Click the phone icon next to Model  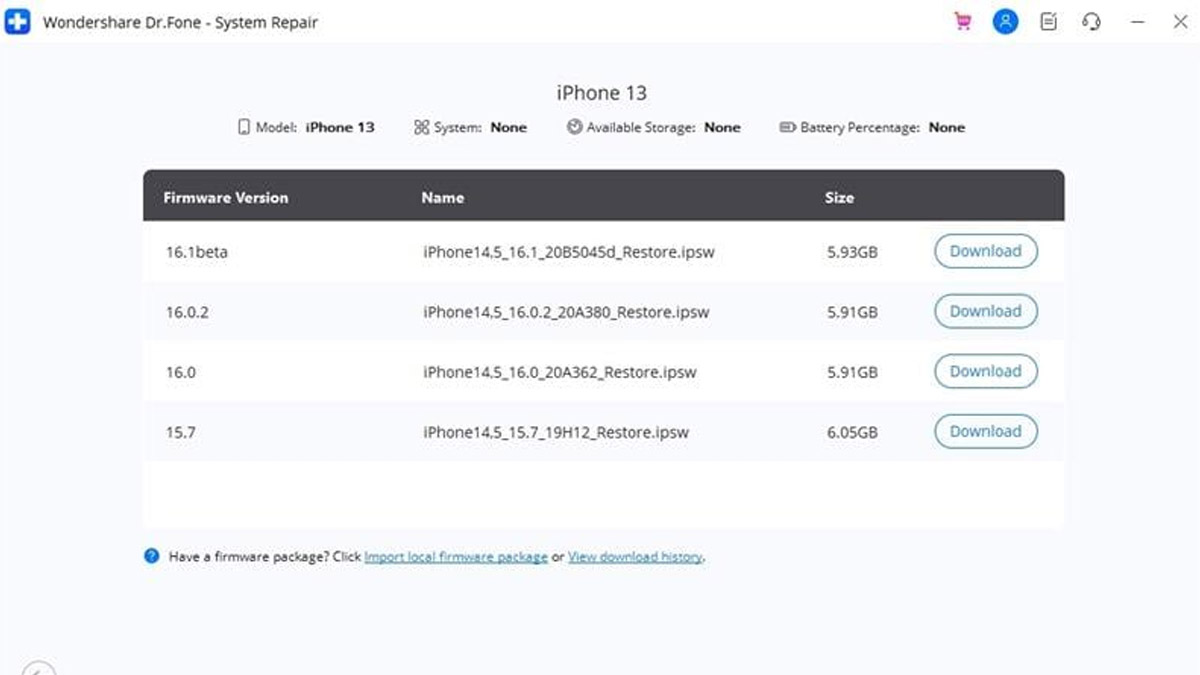243,127
